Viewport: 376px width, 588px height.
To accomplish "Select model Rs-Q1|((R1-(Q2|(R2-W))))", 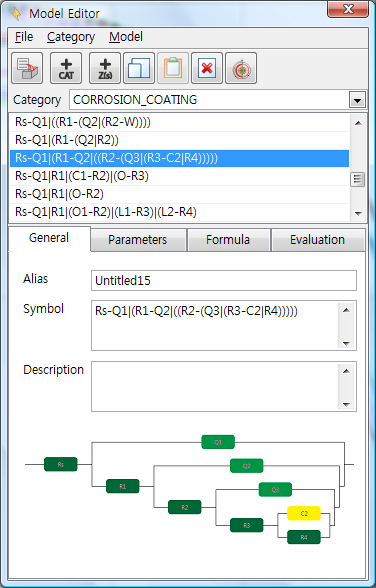I will [x=179, y=122].
